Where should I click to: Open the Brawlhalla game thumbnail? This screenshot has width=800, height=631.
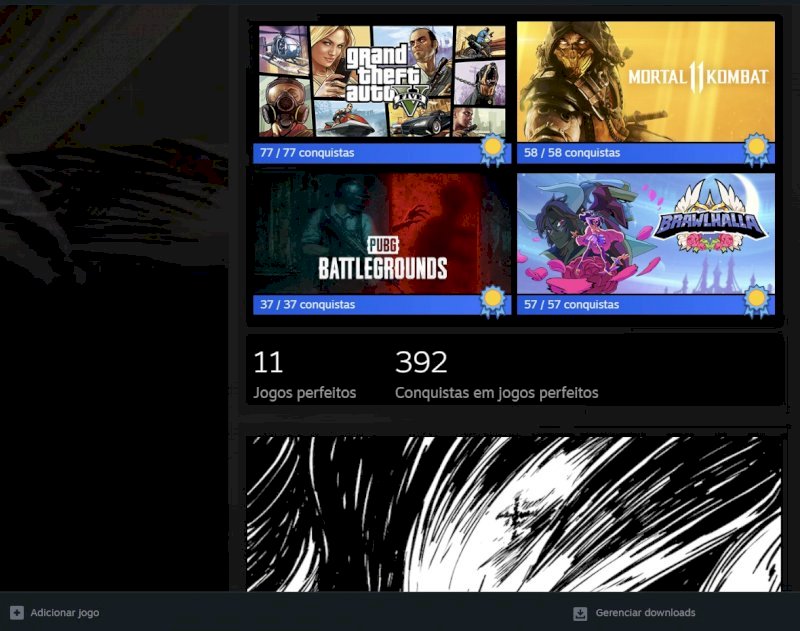pos(646,232)
